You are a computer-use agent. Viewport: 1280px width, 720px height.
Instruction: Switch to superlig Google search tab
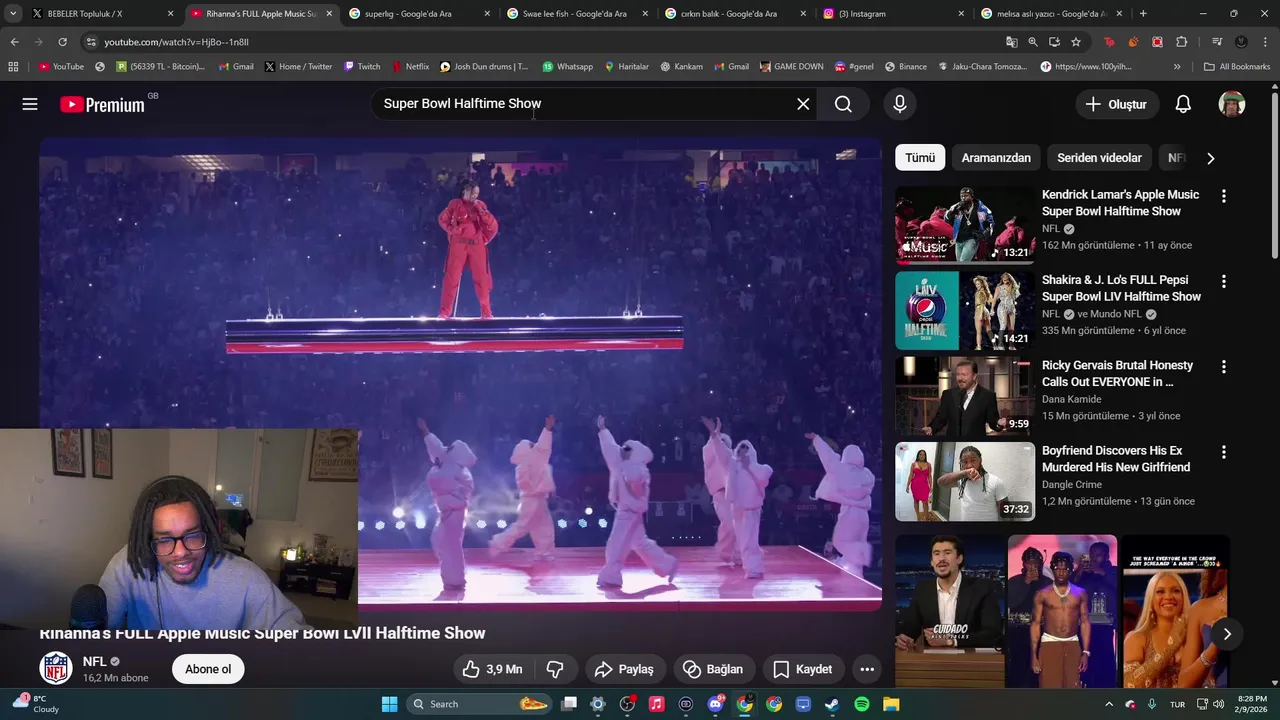pyautogui.click(x=420, y=14)
